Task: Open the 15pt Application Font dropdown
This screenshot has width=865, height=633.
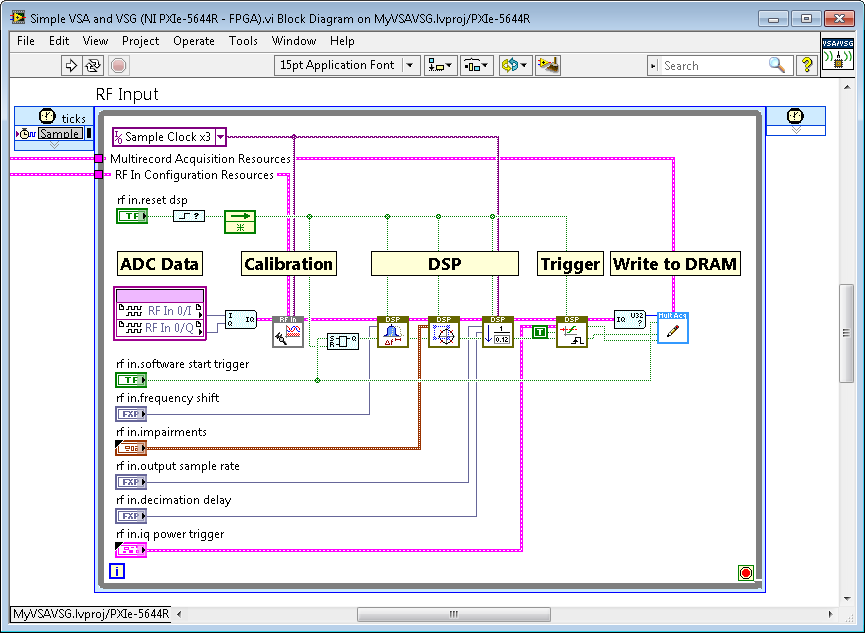Action: pyautogui.click(x=348, y=66)
